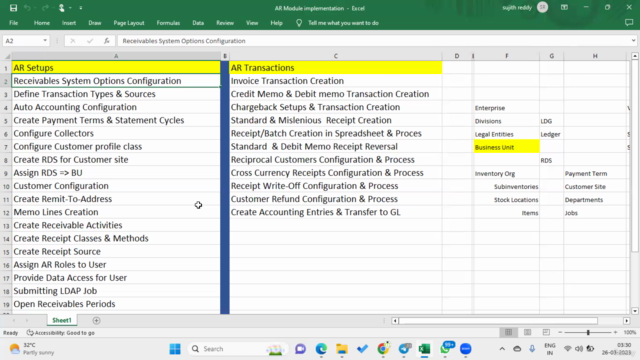Screen dimensions: 640x360
Task: Select cell 'Auto Accounting Configuration'
Action: pos(116,107)
